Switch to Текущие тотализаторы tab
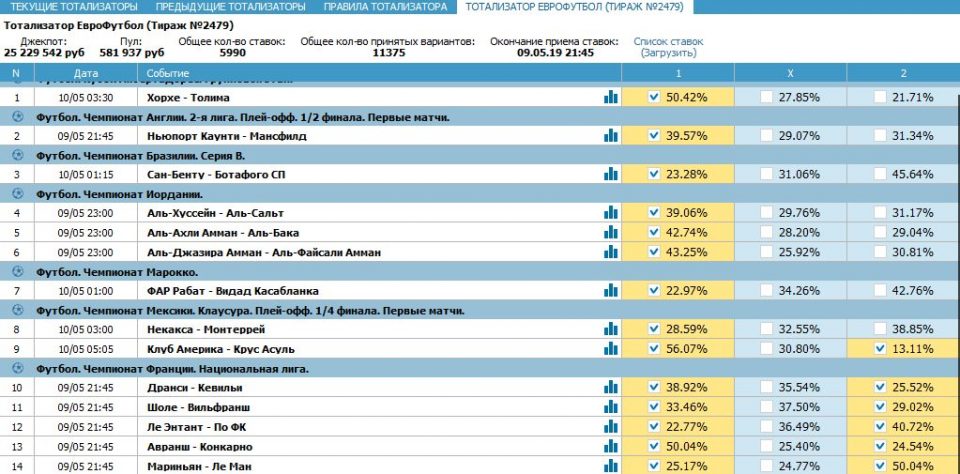 click(74, 7)
